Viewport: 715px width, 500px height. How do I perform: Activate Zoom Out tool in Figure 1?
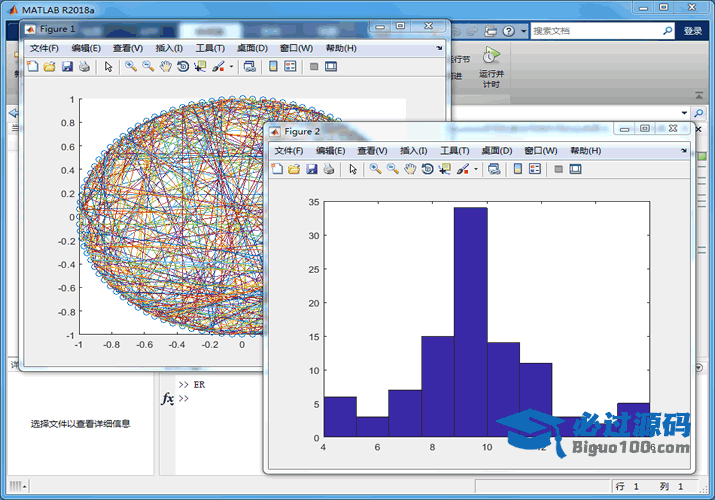(148, 67)
